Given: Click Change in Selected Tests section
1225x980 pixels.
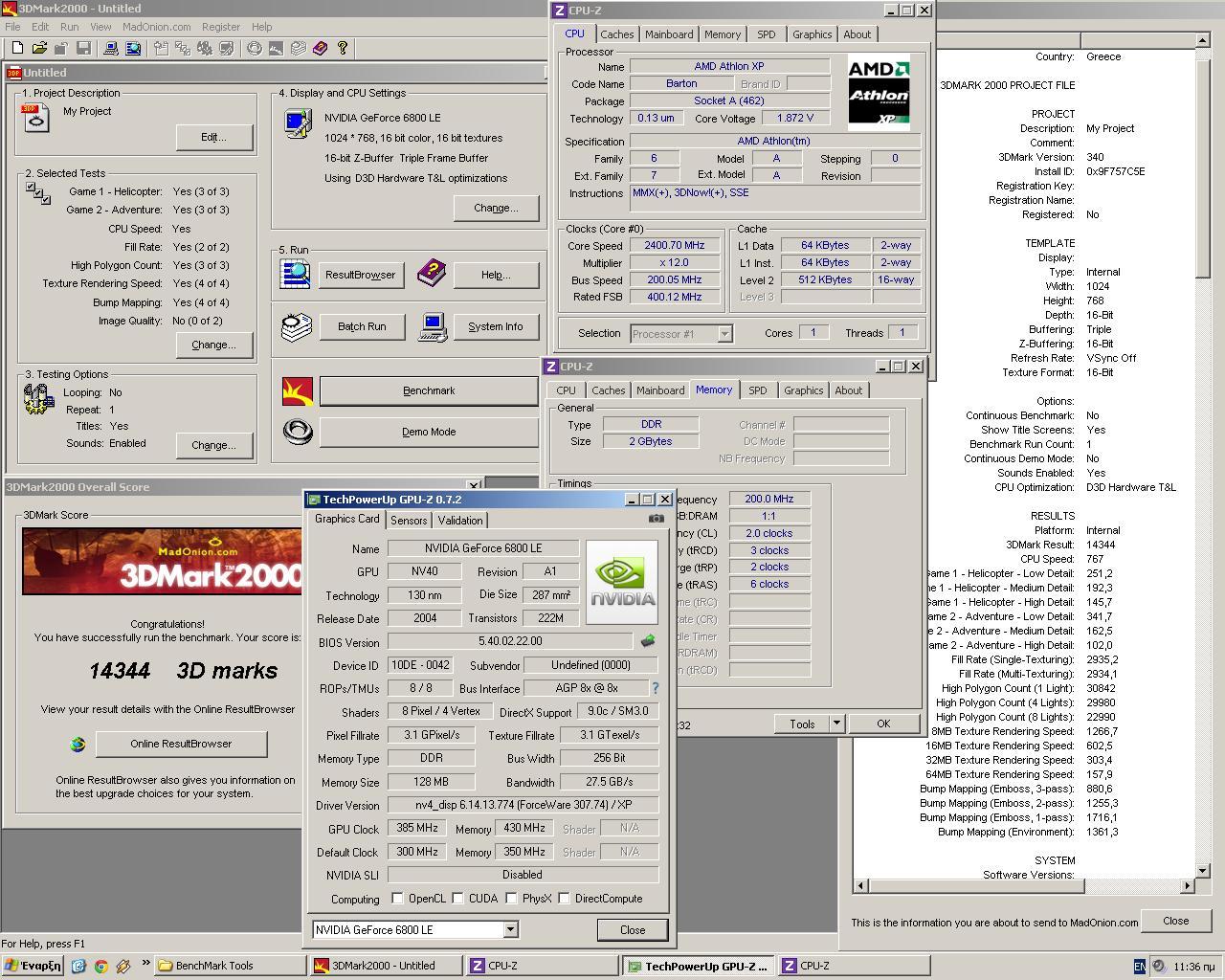Looking at the screenshot, I should 214,345.
